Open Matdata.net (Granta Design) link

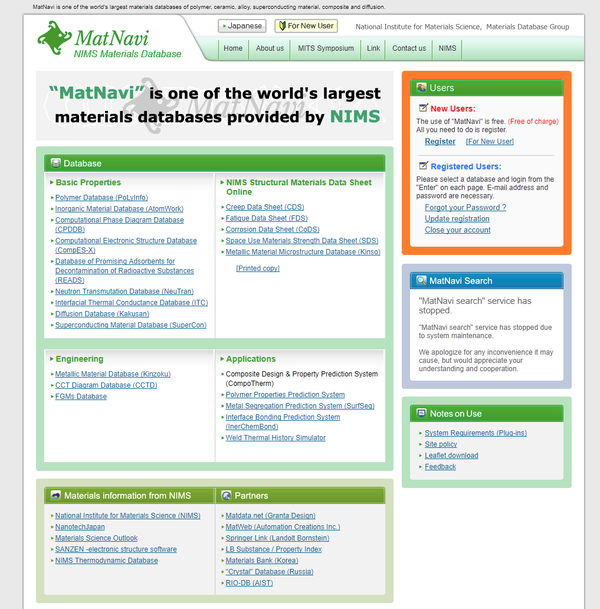(270, 516)
